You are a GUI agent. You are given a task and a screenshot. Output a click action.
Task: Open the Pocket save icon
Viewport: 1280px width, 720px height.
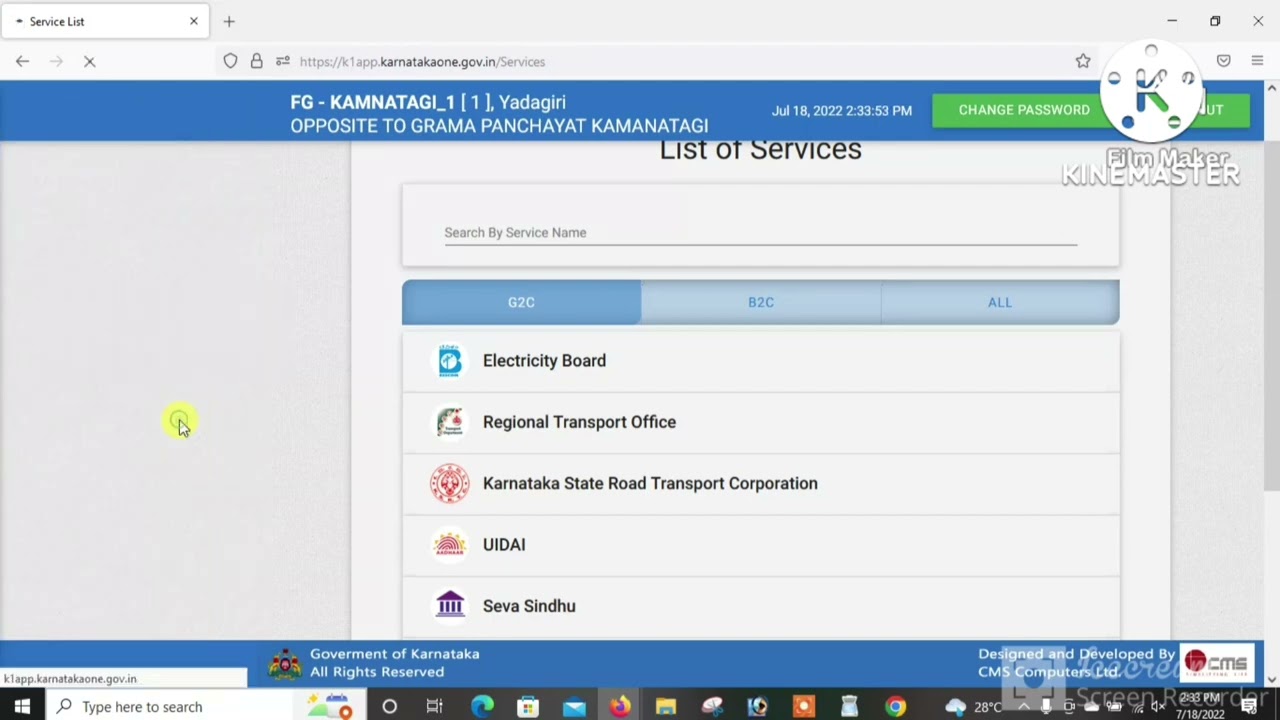click(1223, 61)
